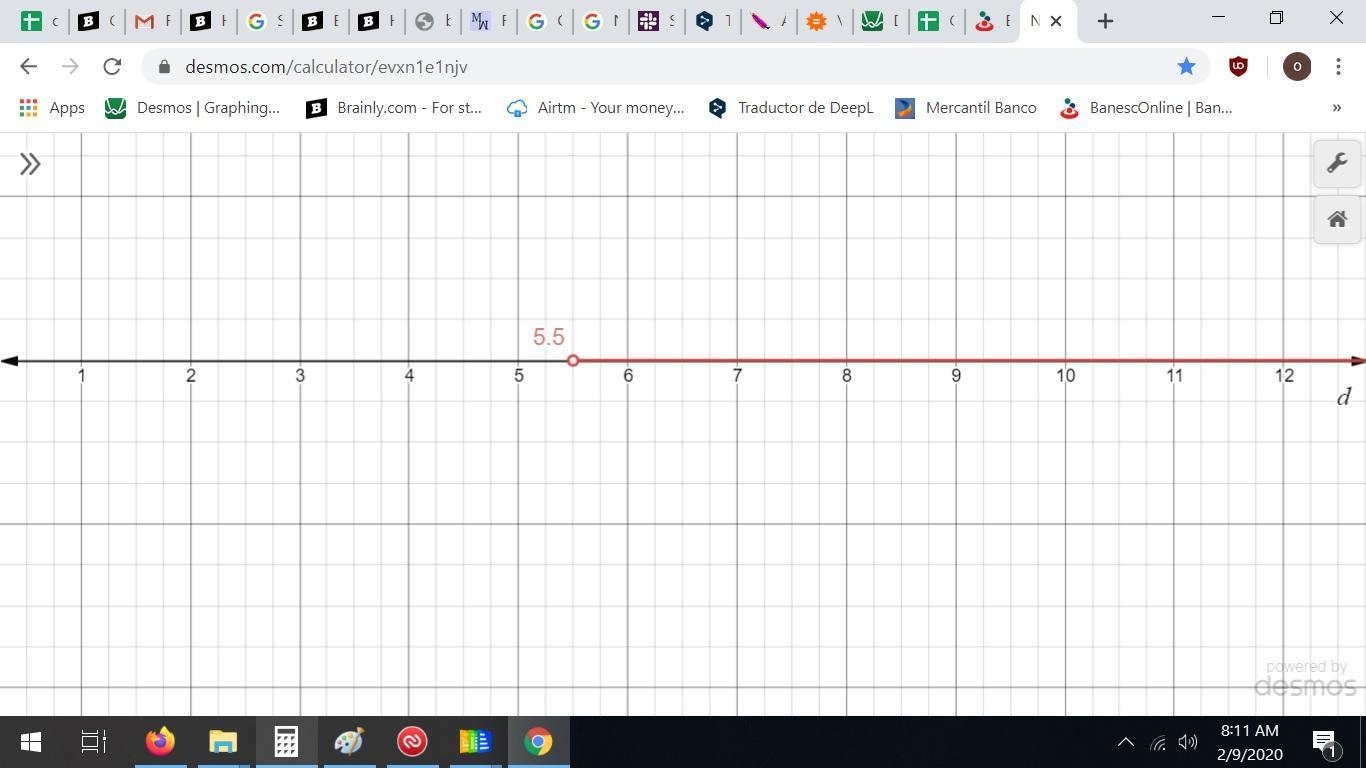
Task: Open a new browser tab
Action: pos(1105,21)
